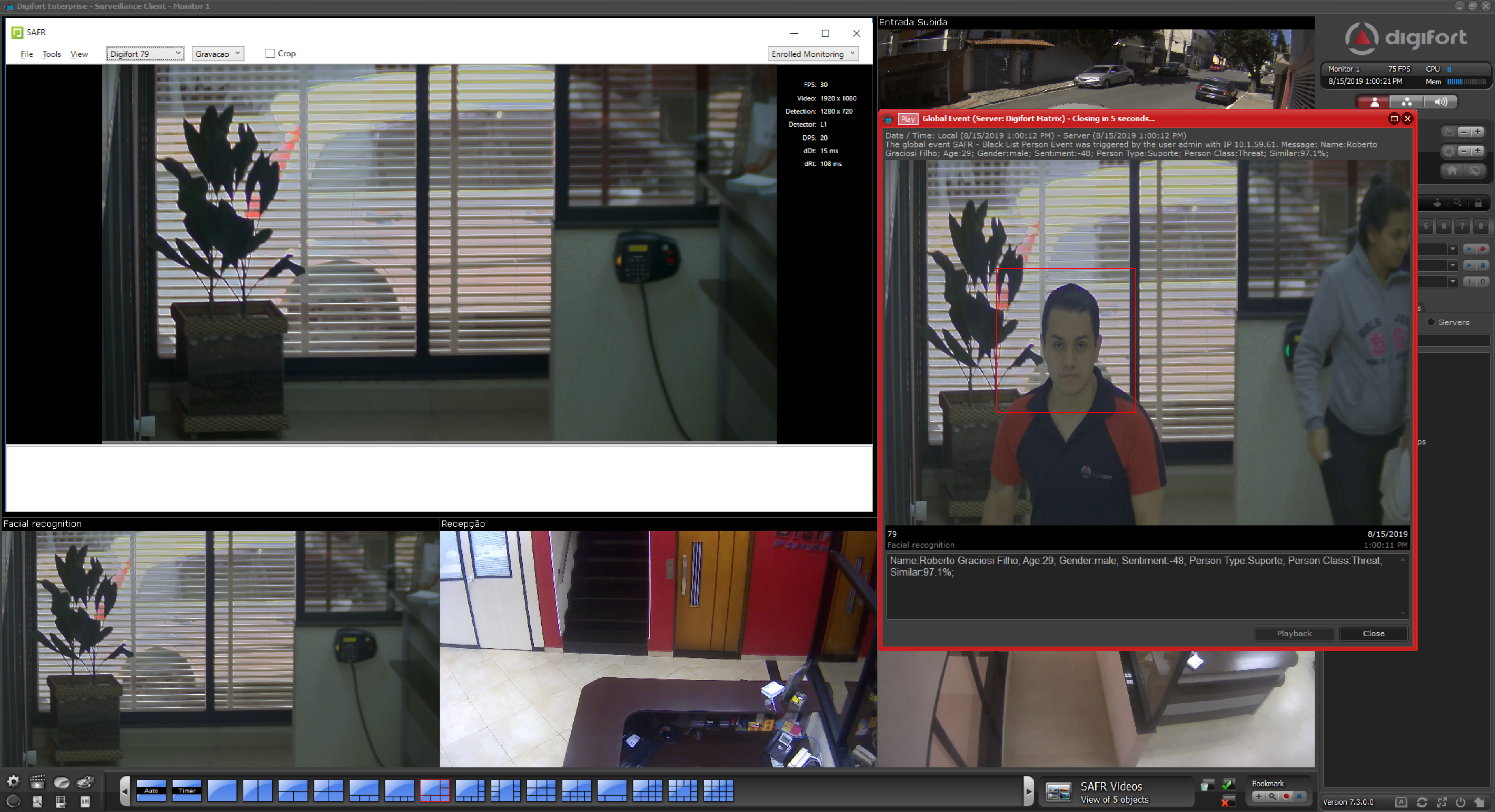Open the Tools menu in SAFR

click(51, 54)
